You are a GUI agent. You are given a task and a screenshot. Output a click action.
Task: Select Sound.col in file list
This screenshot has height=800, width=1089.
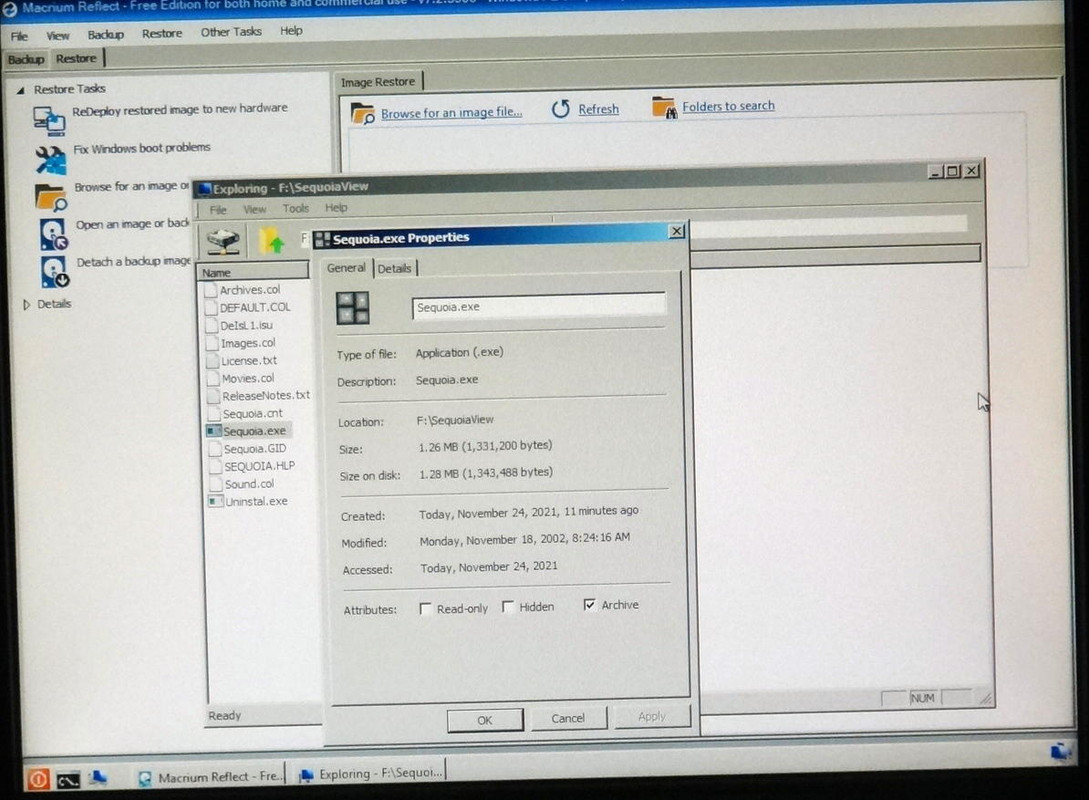[249, 484]
